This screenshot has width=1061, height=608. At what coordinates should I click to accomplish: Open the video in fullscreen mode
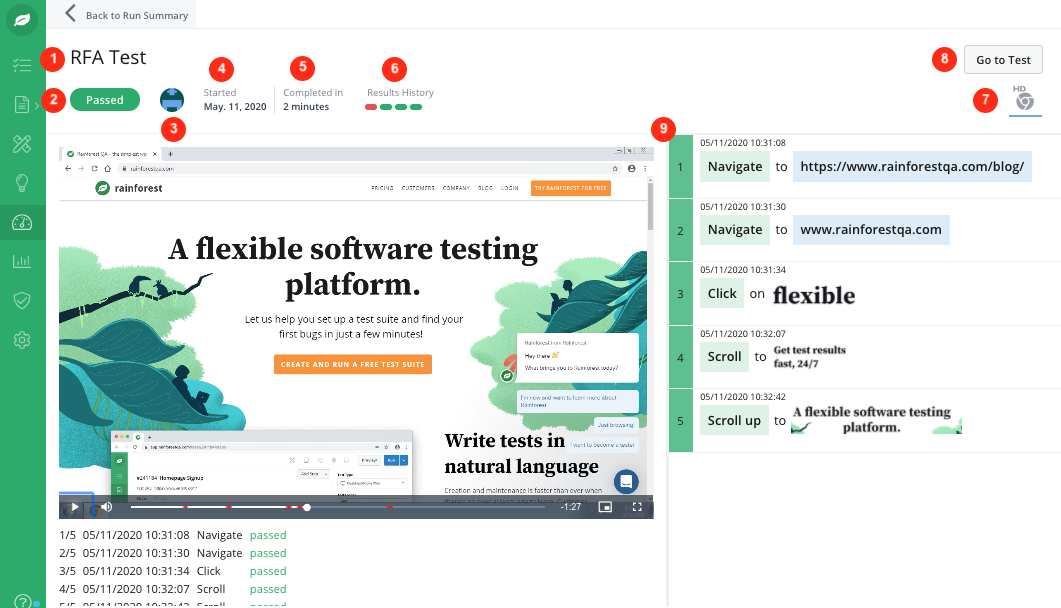click(637, 507)
